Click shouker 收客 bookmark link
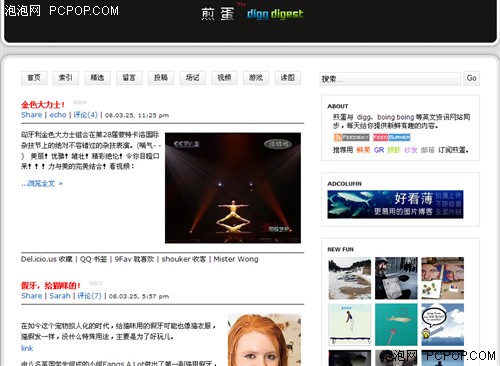This screenshot has height=366, width=500. tap(184, 259)
